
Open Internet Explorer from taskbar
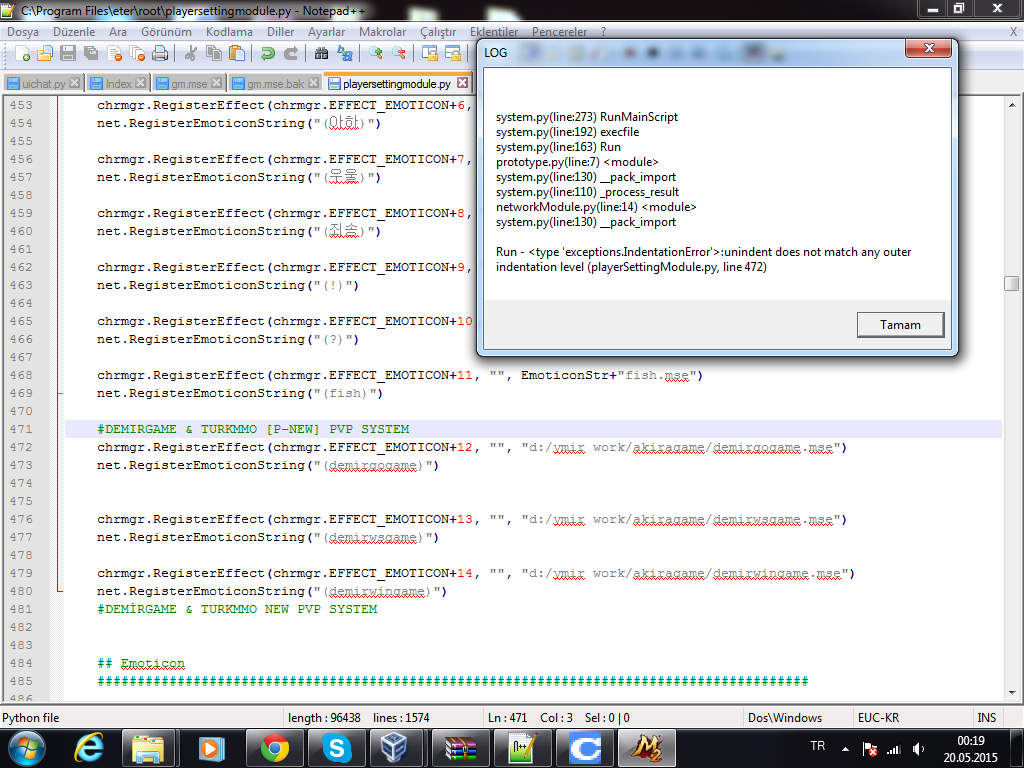89,748
